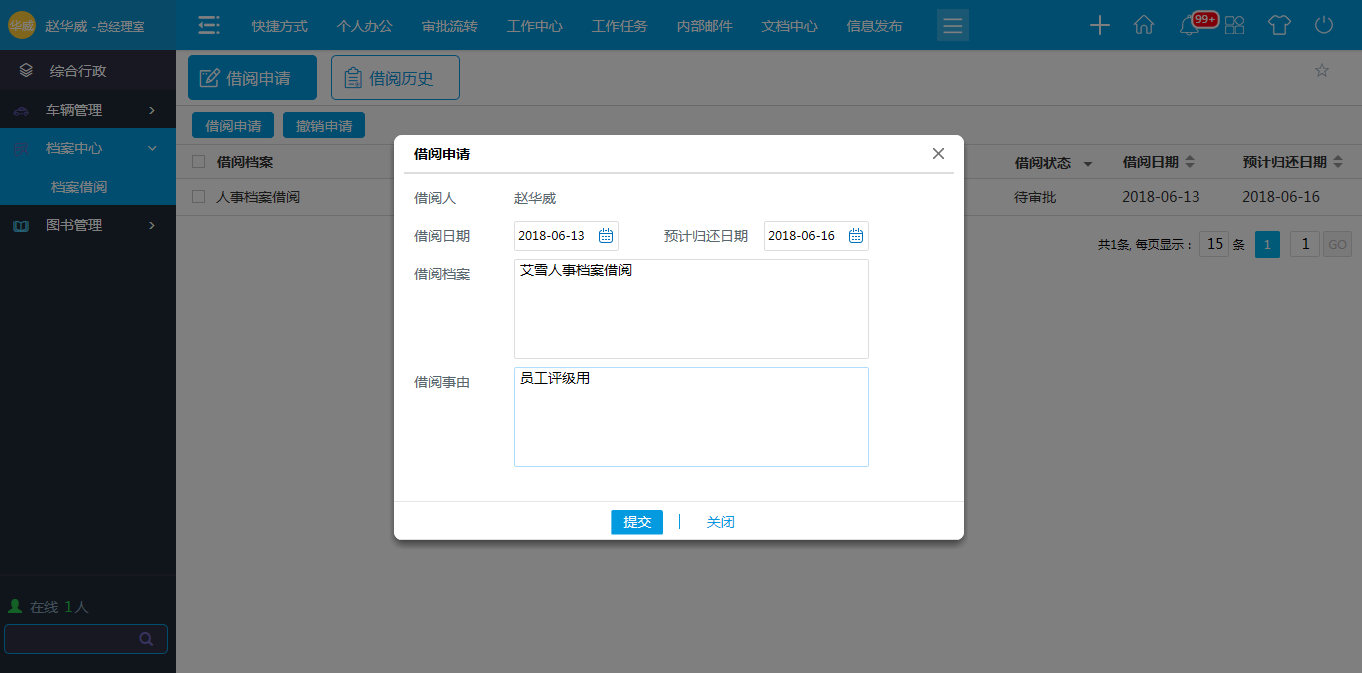
Task: Click the 图书管理 book icon in the sidebar
Action: tap(24, 224)
